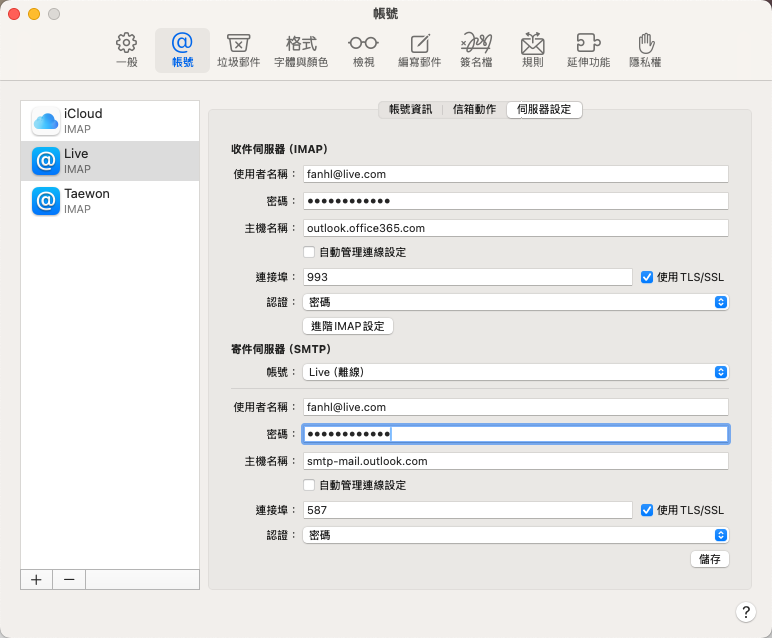The width and height of the screenshot is (772, 638).
Task: Click the IMAP 密碼 password field
Action: (x=515, y=201)
